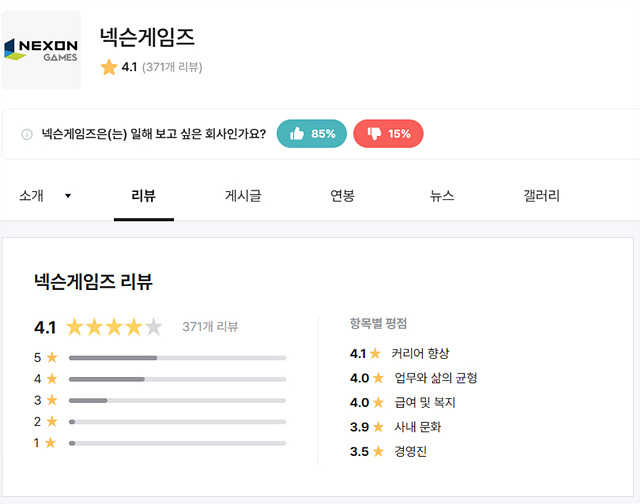Click the header star rating icon

109,68
